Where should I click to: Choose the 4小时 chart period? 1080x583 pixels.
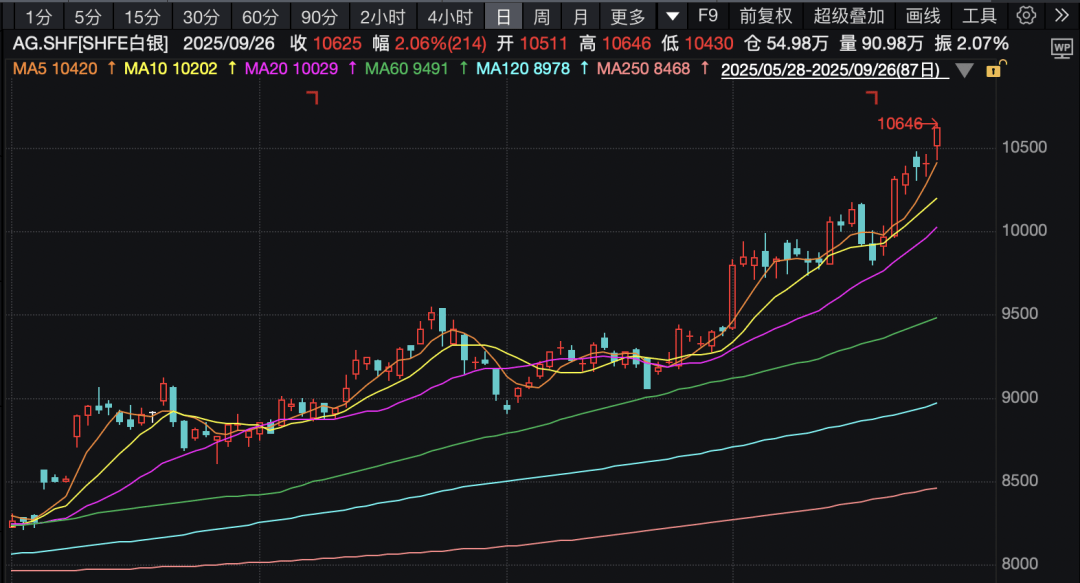[450, 16]
